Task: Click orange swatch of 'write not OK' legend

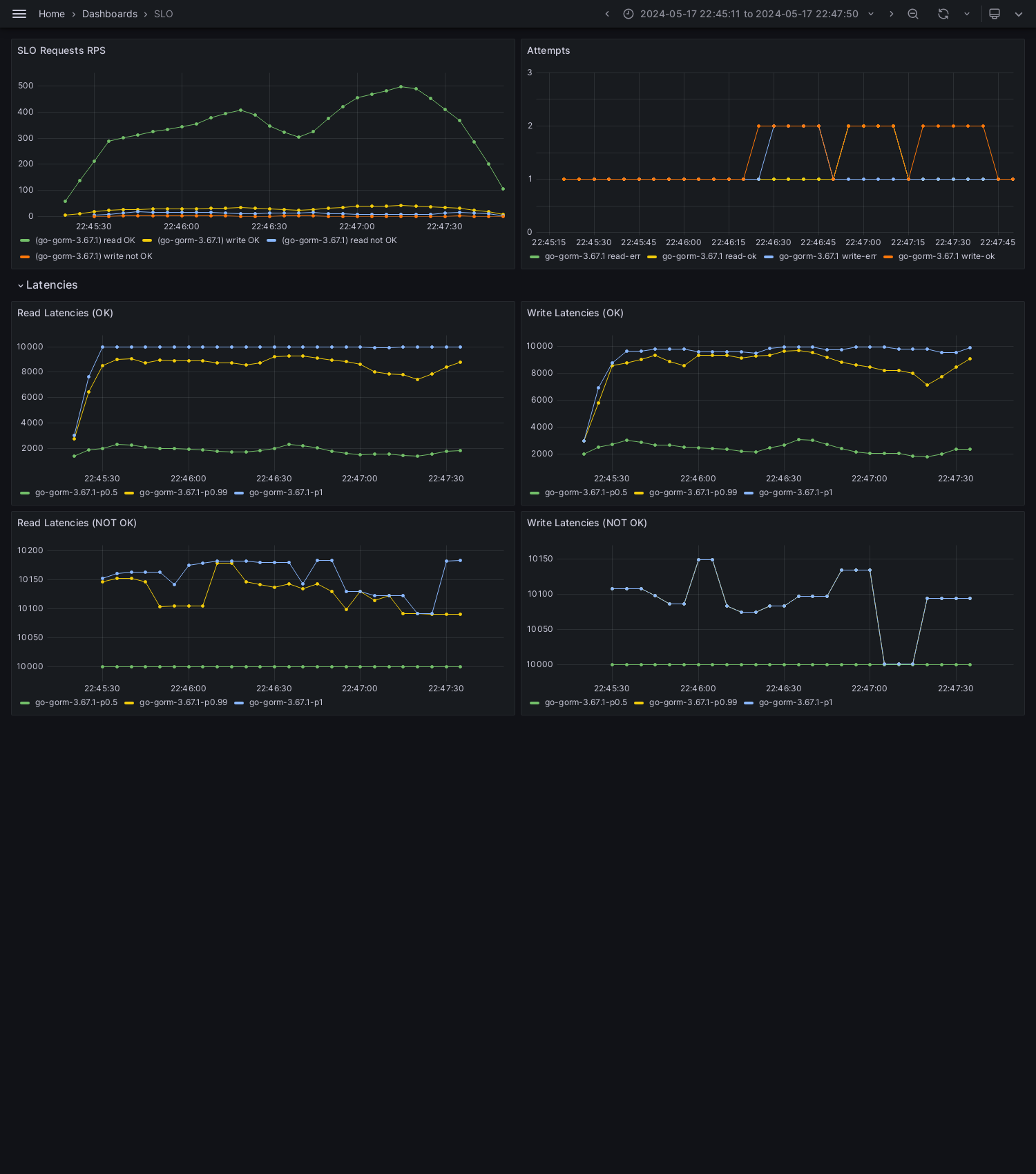Action: (25, 256)
